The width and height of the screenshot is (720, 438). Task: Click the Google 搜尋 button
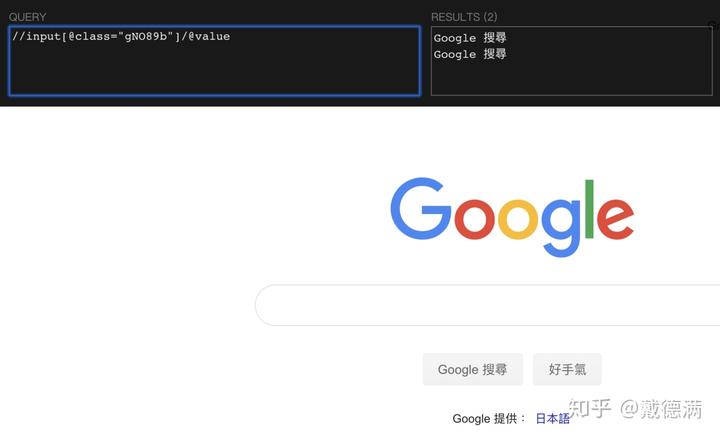[472, 369]
